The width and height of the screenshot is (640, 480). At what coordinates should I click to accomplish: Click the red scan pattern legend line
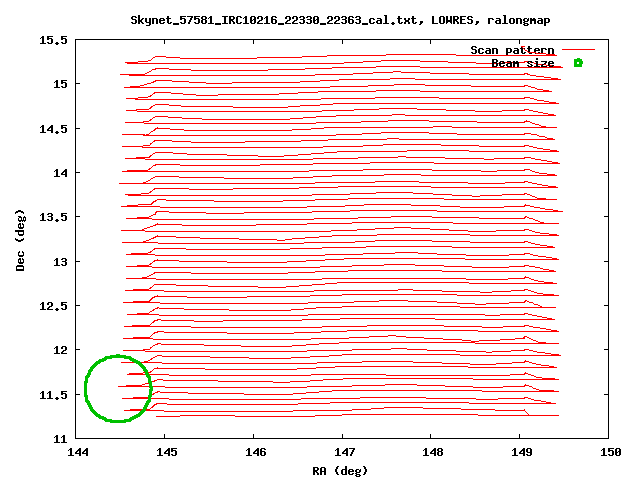click(578, 49)
